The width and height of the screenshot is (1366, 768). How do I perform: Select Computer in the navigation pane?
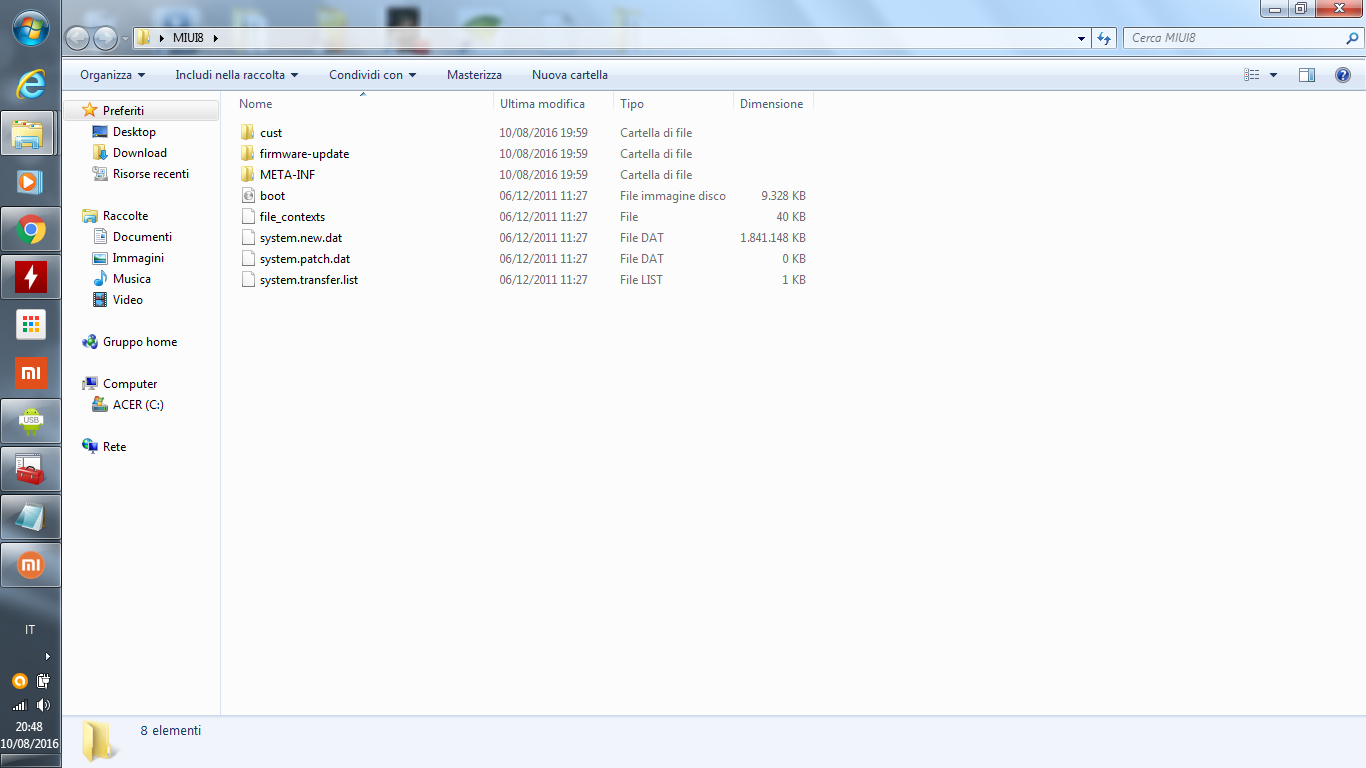click(x=130, y=384)
